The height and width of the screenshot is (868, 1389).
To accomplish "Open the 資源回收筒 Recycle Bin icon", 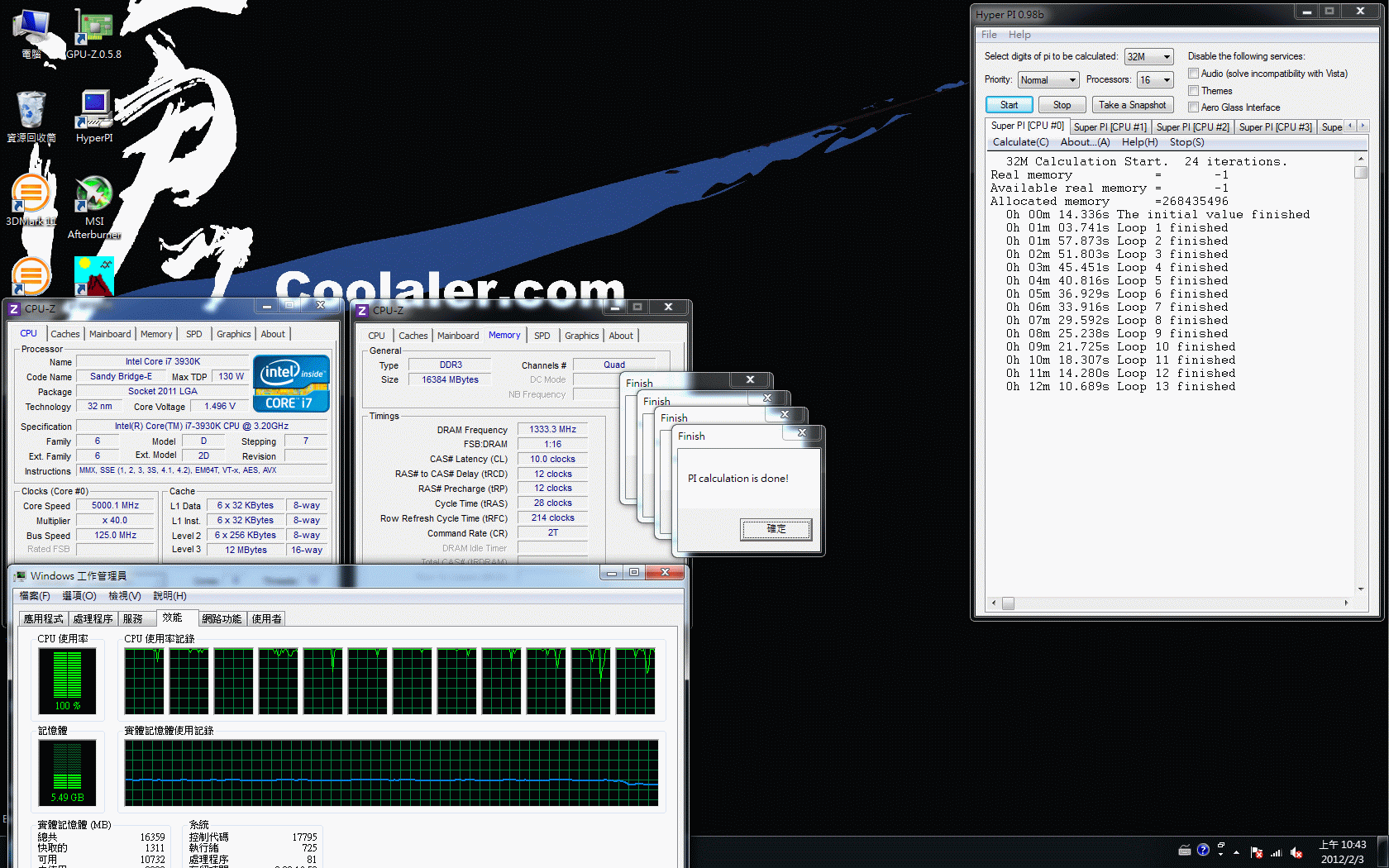I will (31, 116).
